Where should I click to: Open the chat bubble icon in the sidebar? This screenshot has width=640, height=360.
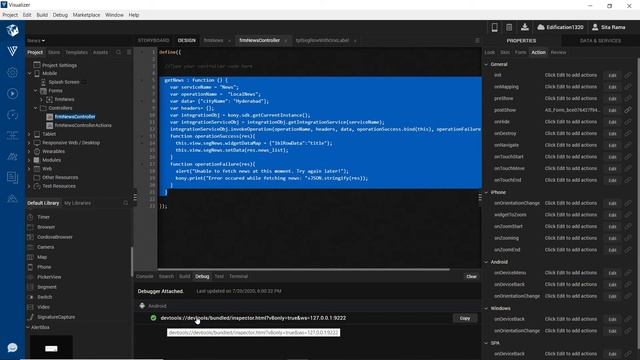12,347
